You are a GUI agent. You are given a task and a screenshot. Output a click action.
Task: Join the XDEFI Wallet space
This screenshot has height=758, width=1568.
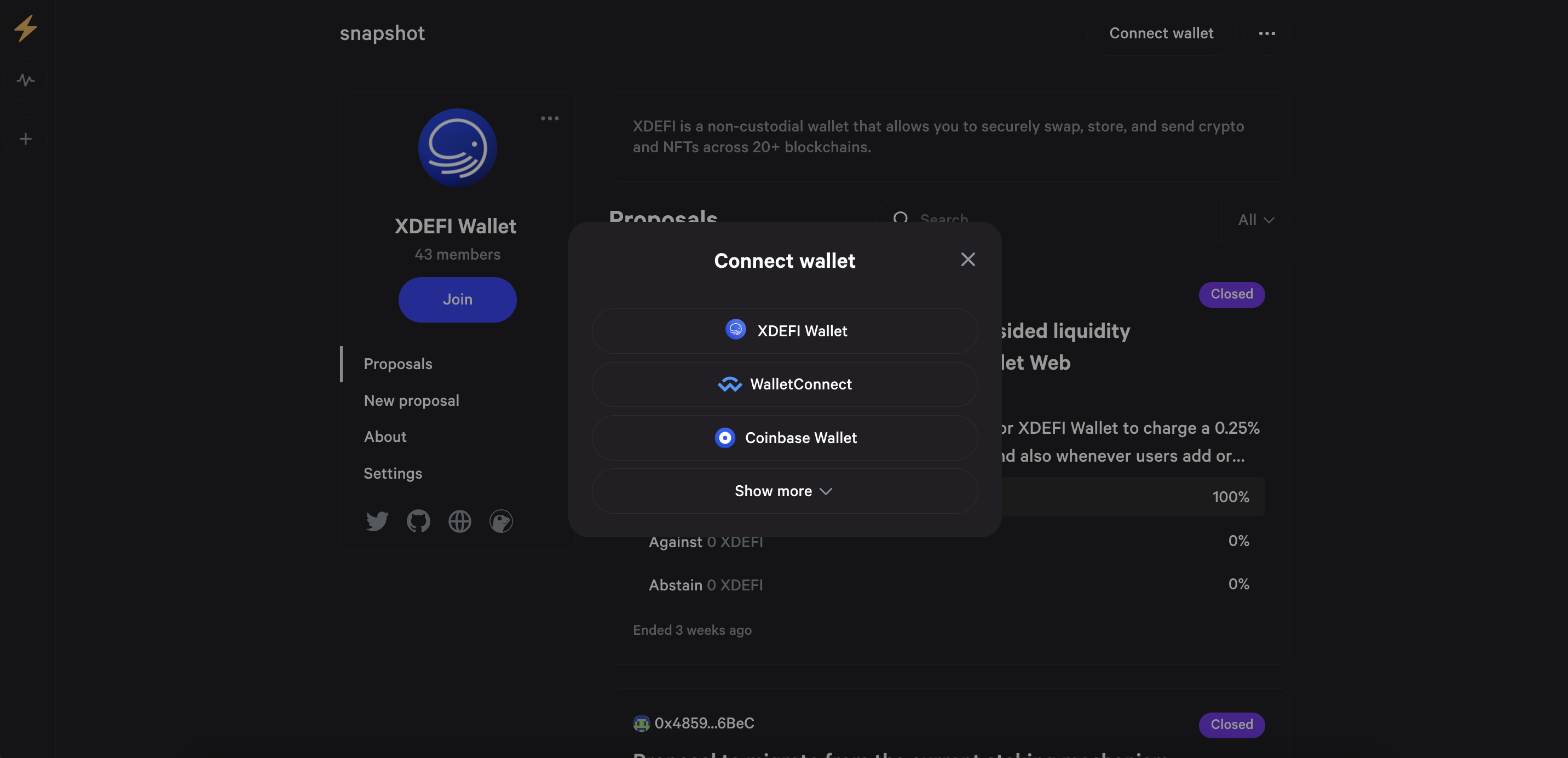coord(457,300)
